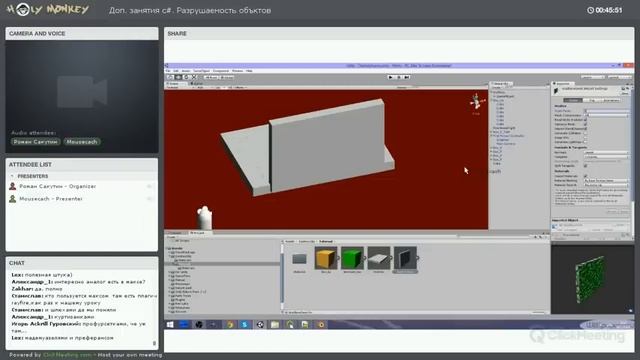
Task: Open the GameObject menu in Unity
Action: (201, 71)
